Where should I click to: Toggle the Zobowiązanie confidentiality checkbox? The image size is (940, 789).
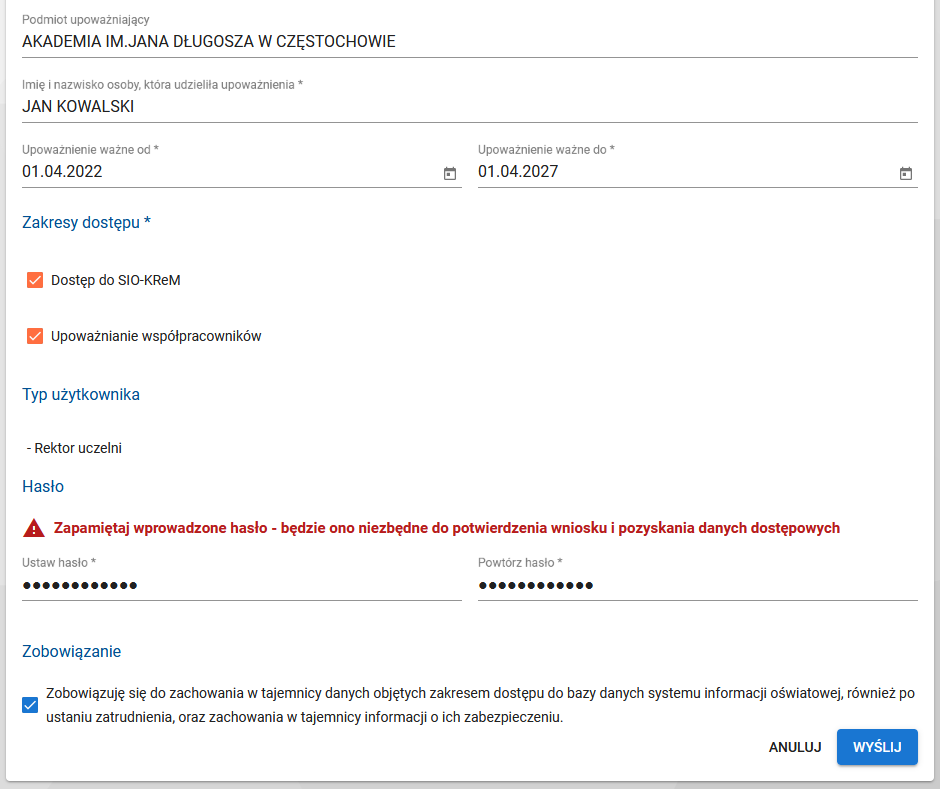pos(29,705)
